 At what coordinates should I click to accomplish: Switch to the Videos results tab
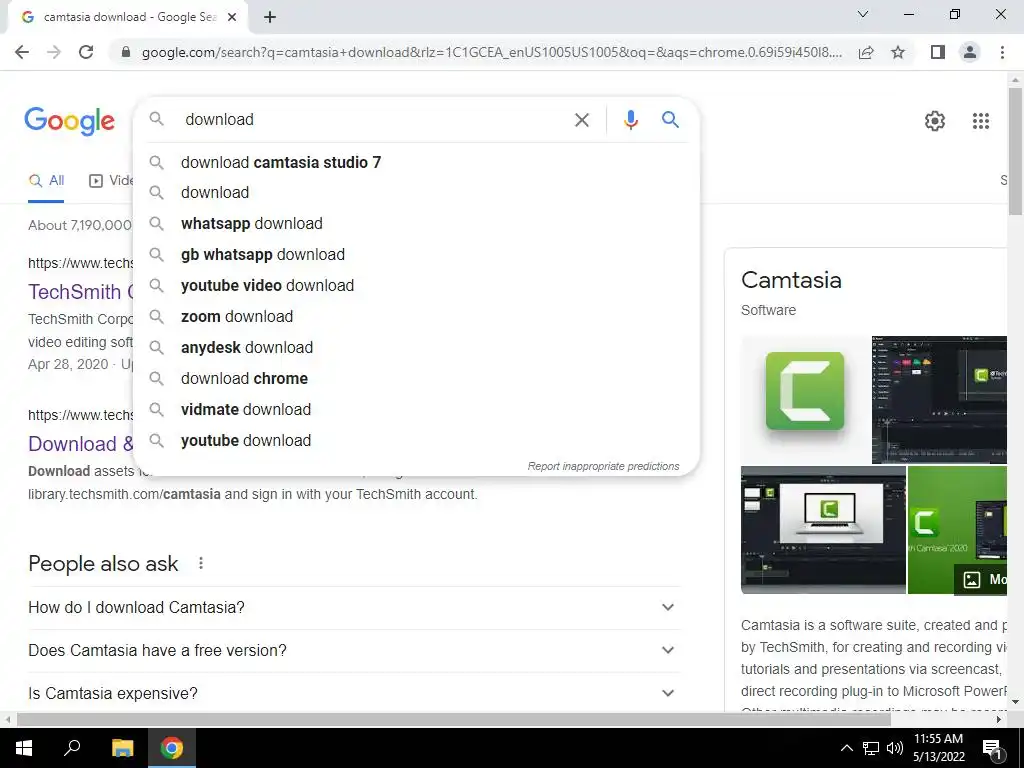(111, 181)
